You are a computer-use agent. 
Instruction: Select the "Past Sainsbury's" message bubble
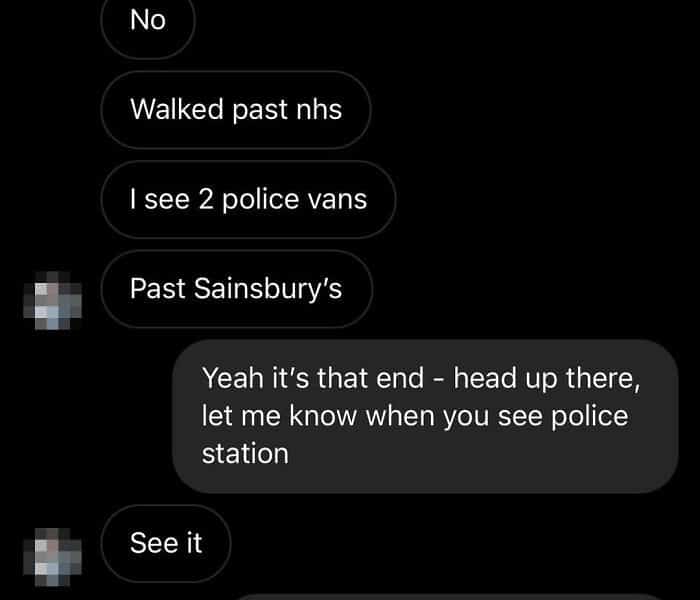tap(237, 289)
